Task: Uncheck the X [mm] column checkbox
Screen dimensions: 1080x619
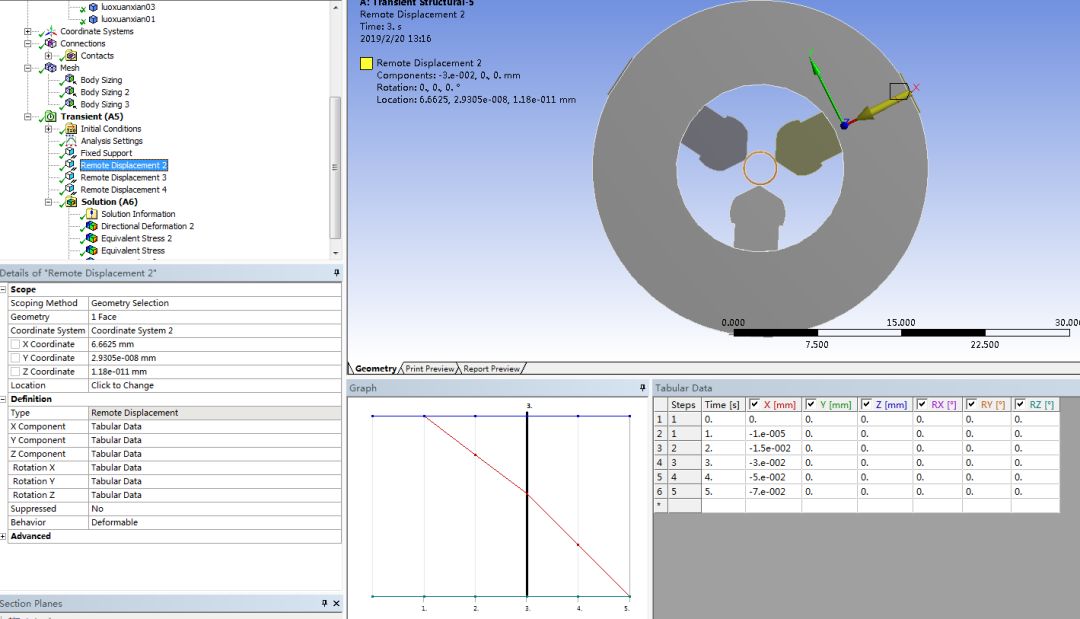Action: click(754, 404)
